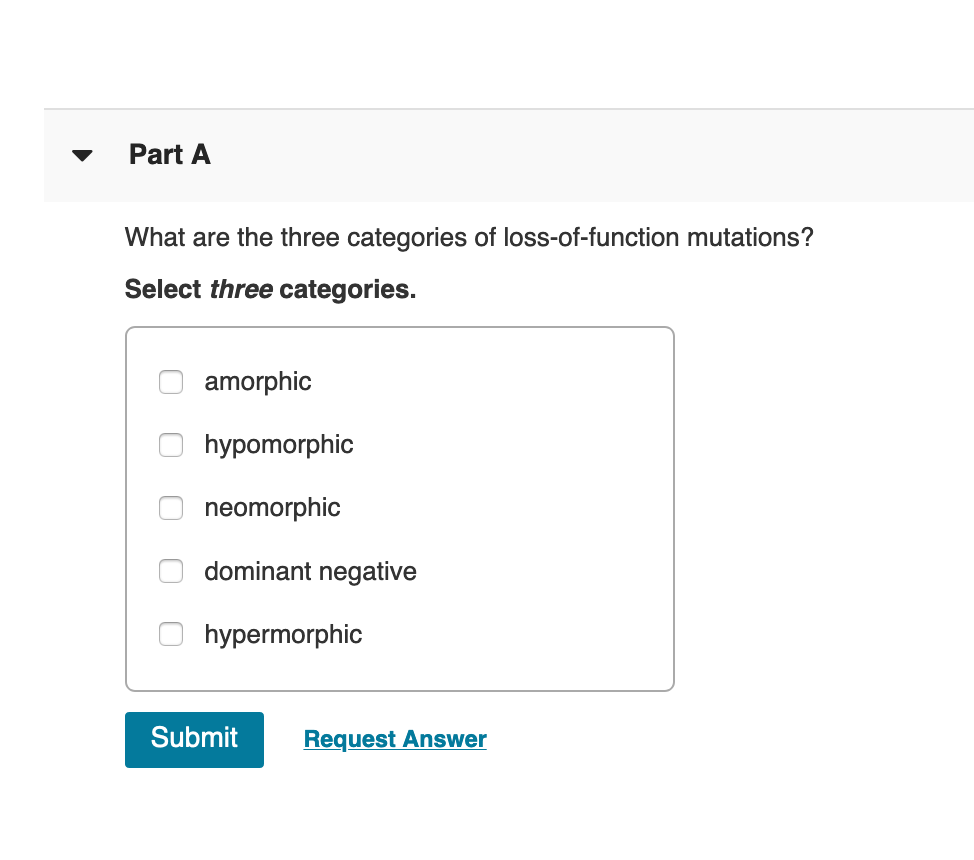Toggle the amorphic answer off
Image resolution: width=974 pixels, height=860 pixels.
click(x=170, y=382)
